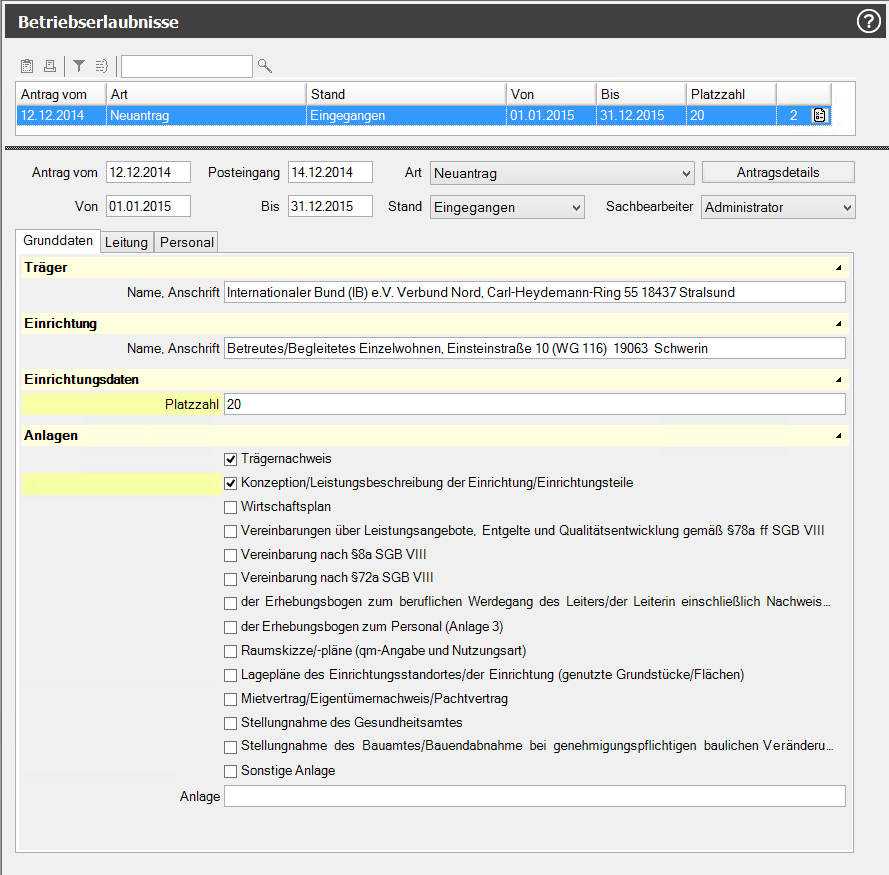The height and width of the screenshot is (875, 889).
Task: Click the Posteingang date field
Action: click(330, 173)
